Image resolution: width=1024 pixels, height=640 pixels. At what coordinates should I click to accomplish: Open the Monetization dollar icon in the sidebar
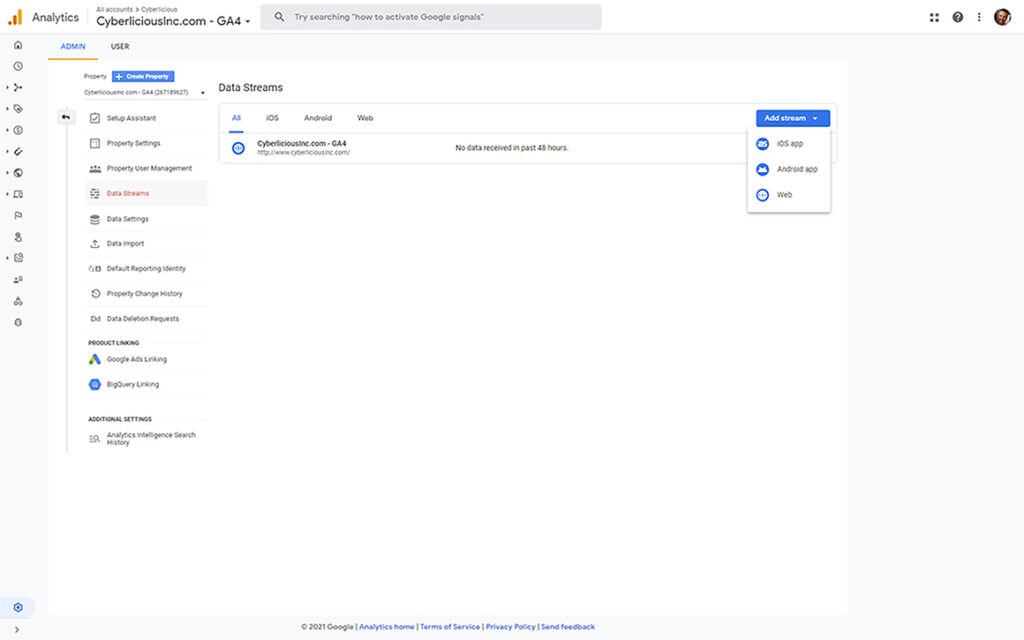click(18, 130)
